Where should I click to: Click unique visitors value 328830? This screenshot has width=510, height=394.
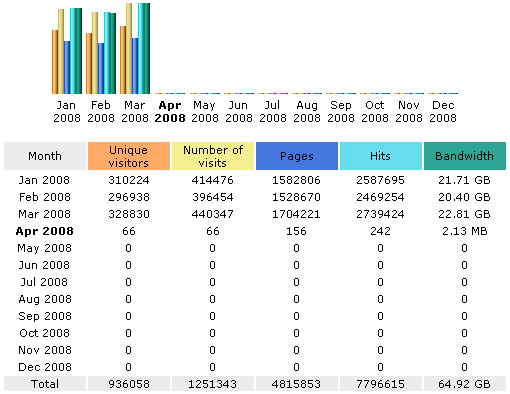[129, 214]
